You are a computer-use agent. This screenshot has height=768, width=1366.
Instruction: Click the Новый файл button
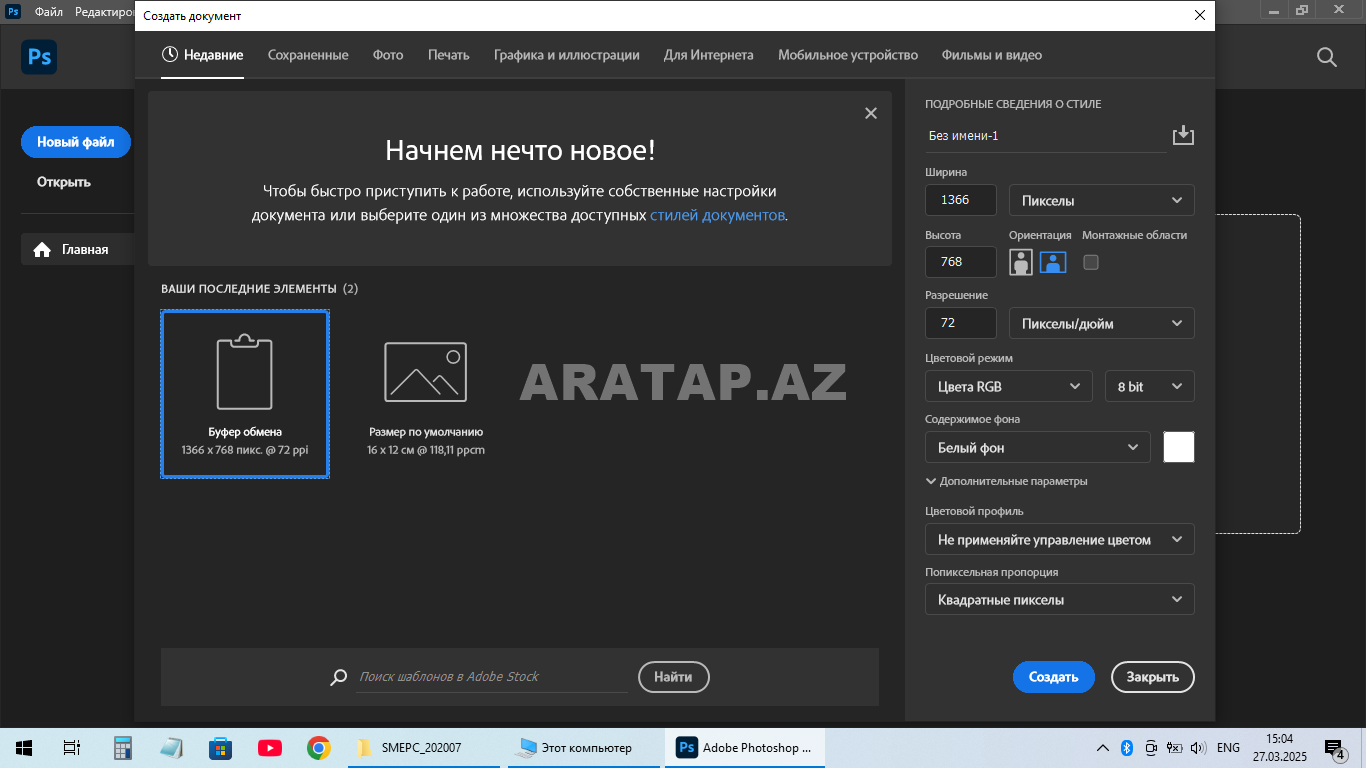click(x=76, y=142)
